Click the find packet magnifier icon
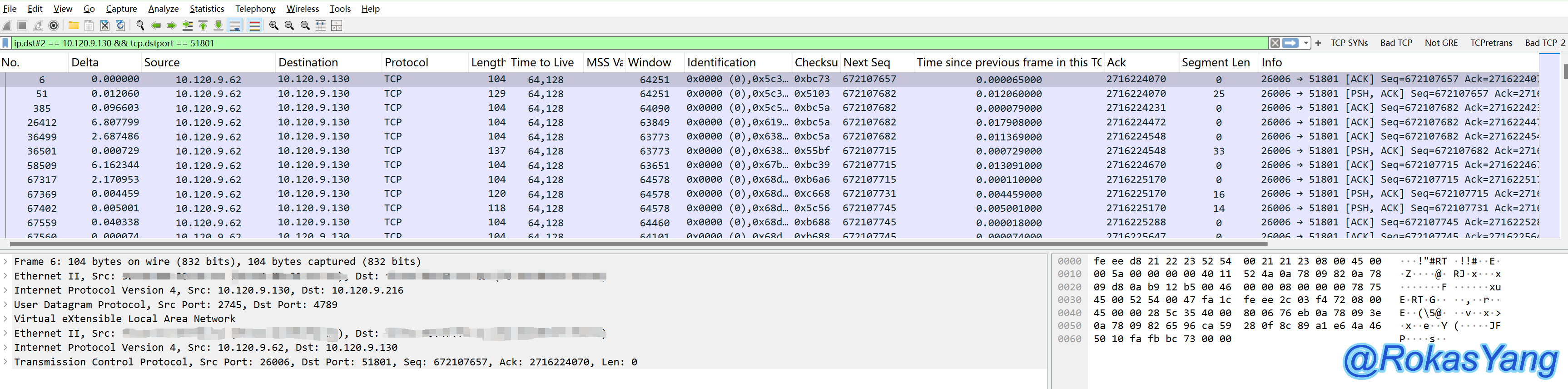The height and width of the screenshot is (389, 1568). (x=140, y=25)
